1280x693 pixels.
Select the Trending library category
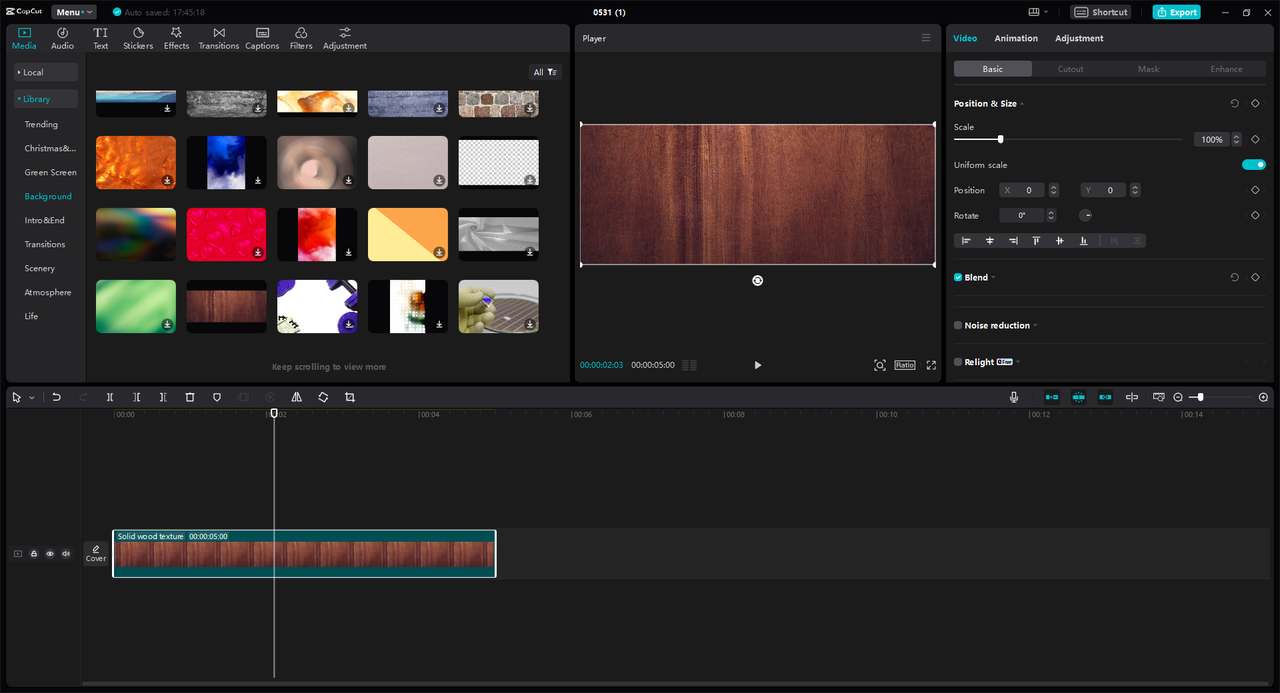click(x=41, y=124)
